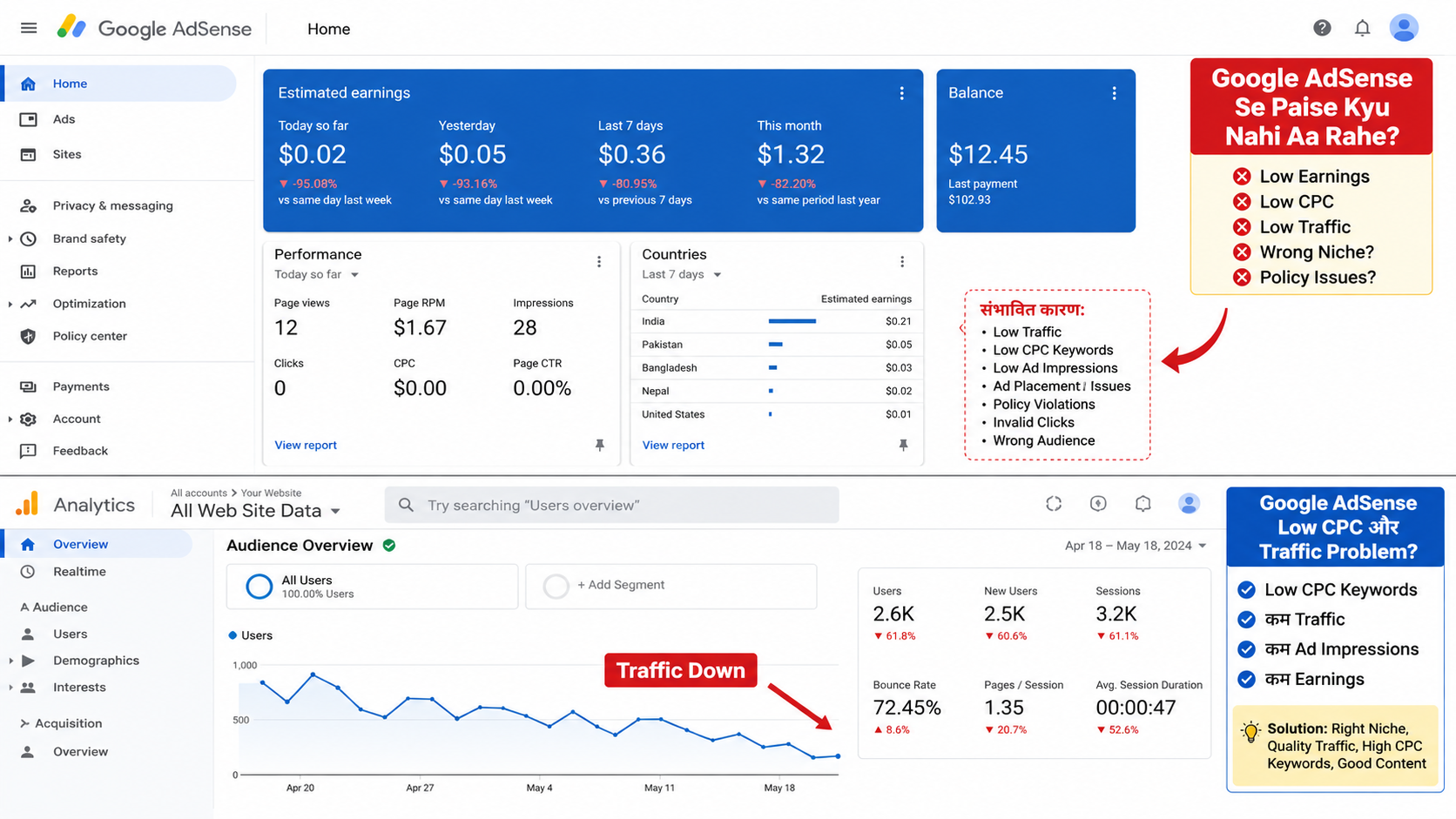Click the search magnifier icon in Analytics
This screenshot has width=1456, height=819.
406,505
